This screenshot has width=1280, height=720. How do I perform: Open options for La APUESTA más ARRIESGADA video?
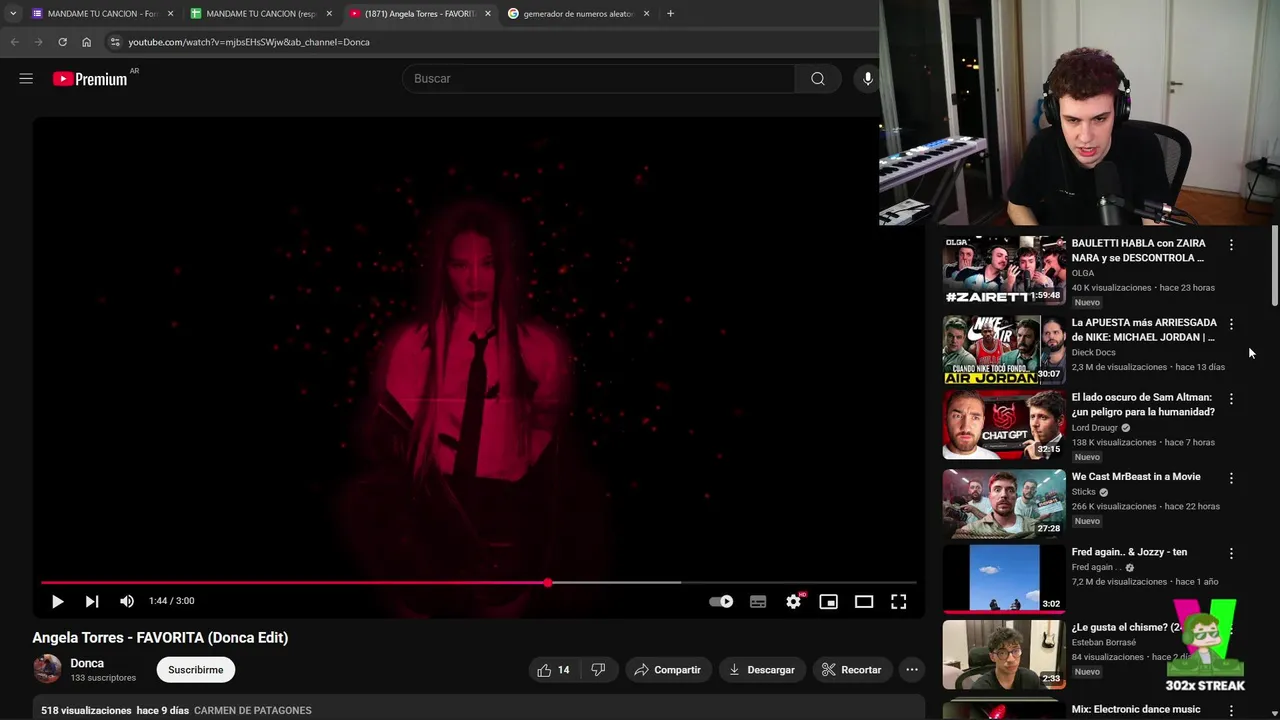[x=1231, y=324]
